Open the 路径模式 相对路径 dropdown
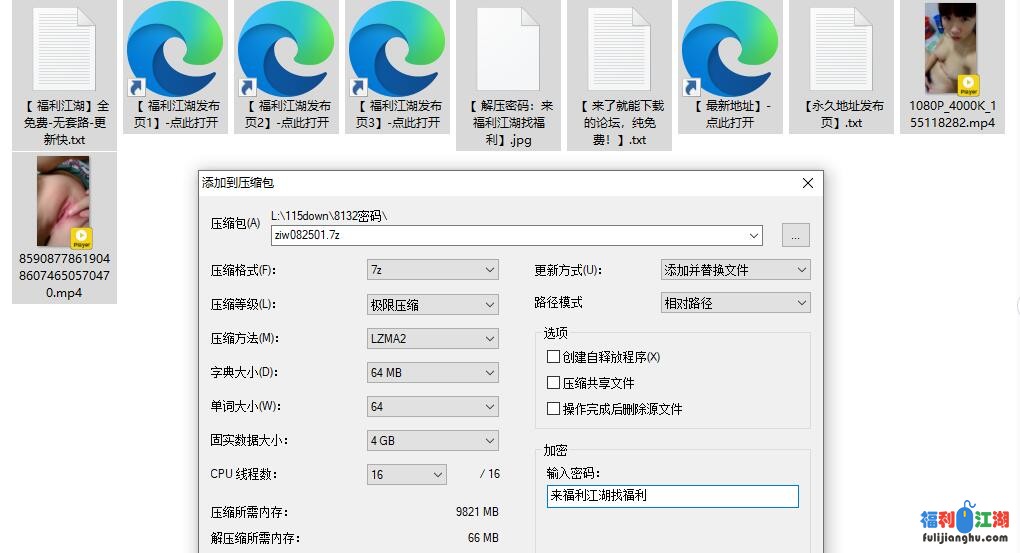 coord(735,303)
